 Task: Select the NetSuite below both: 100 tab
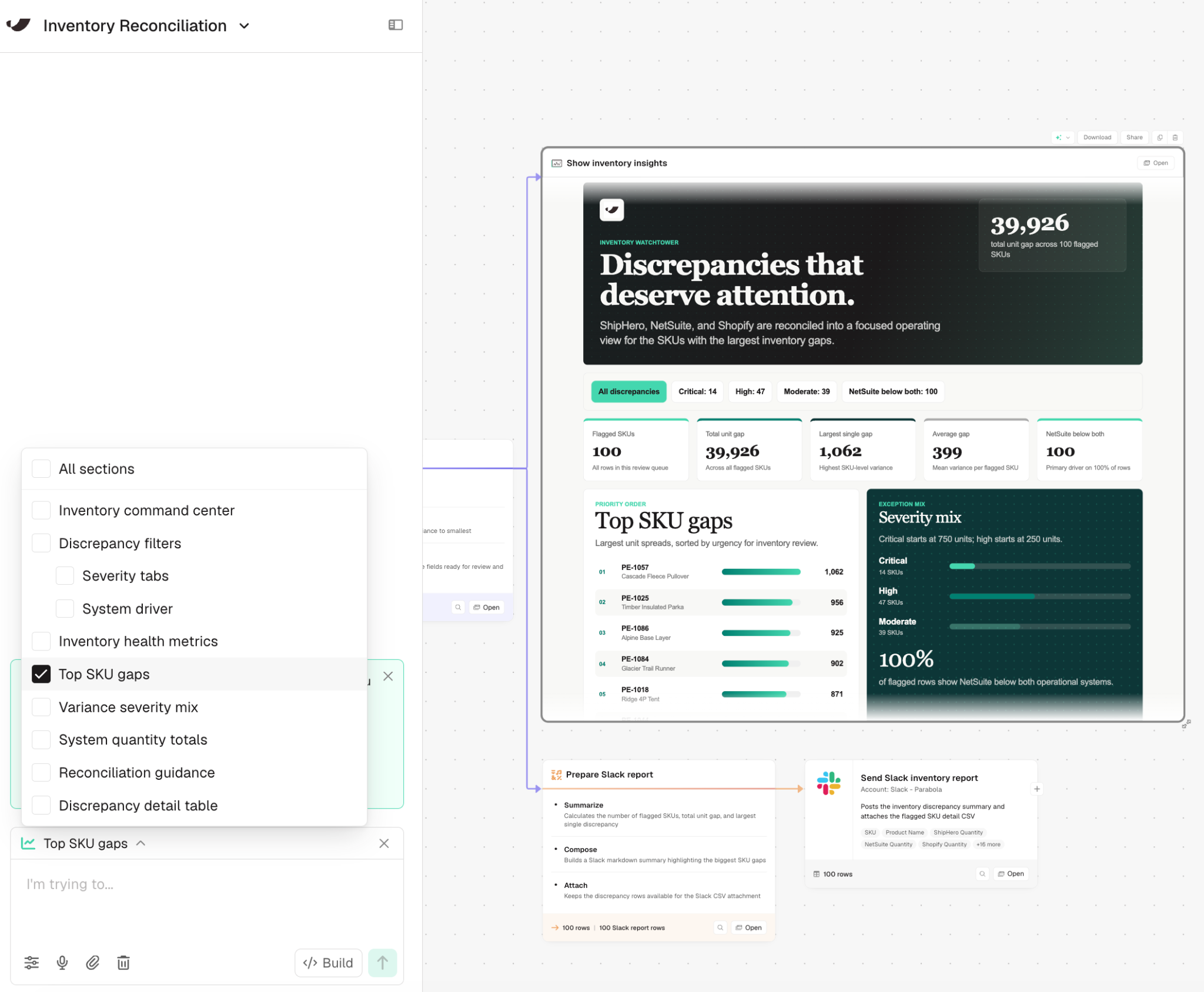892,391
